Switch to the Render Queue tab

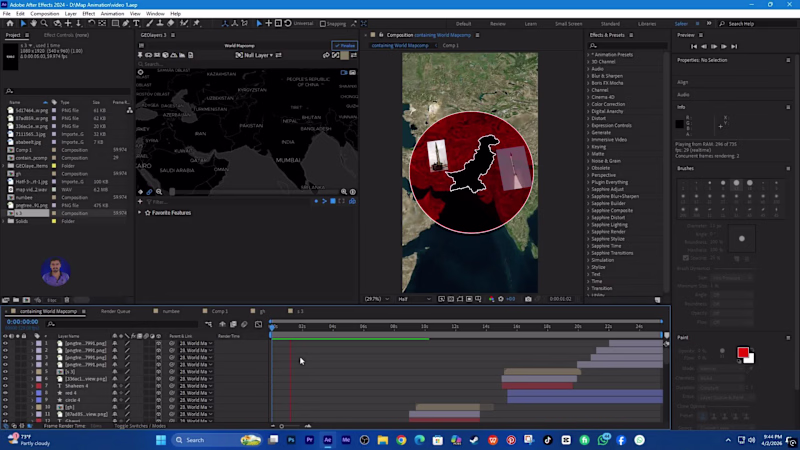coord(116,311)
